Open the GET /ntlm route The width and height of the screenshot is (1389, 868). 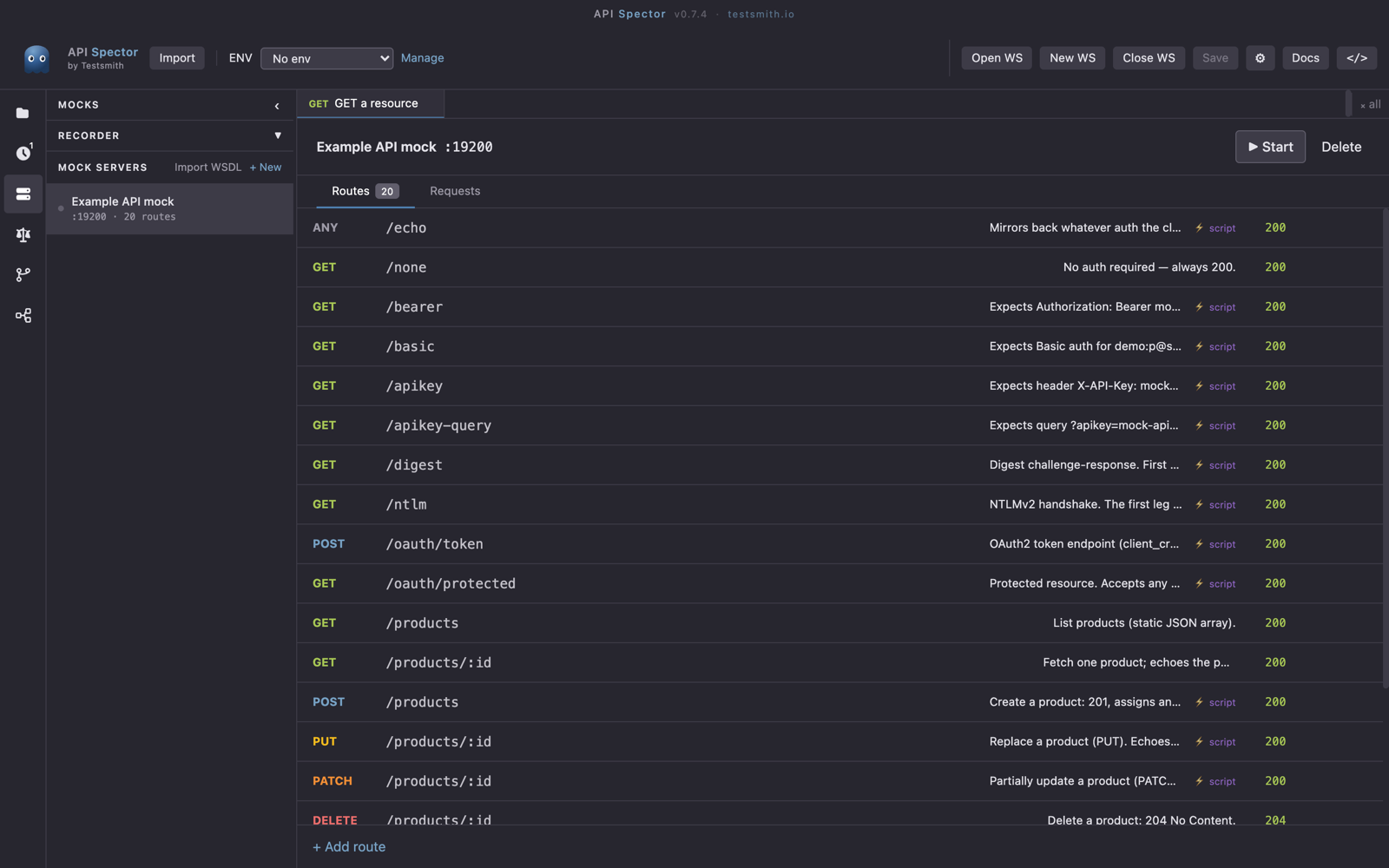pyautogui.click(x=839, y=504)
